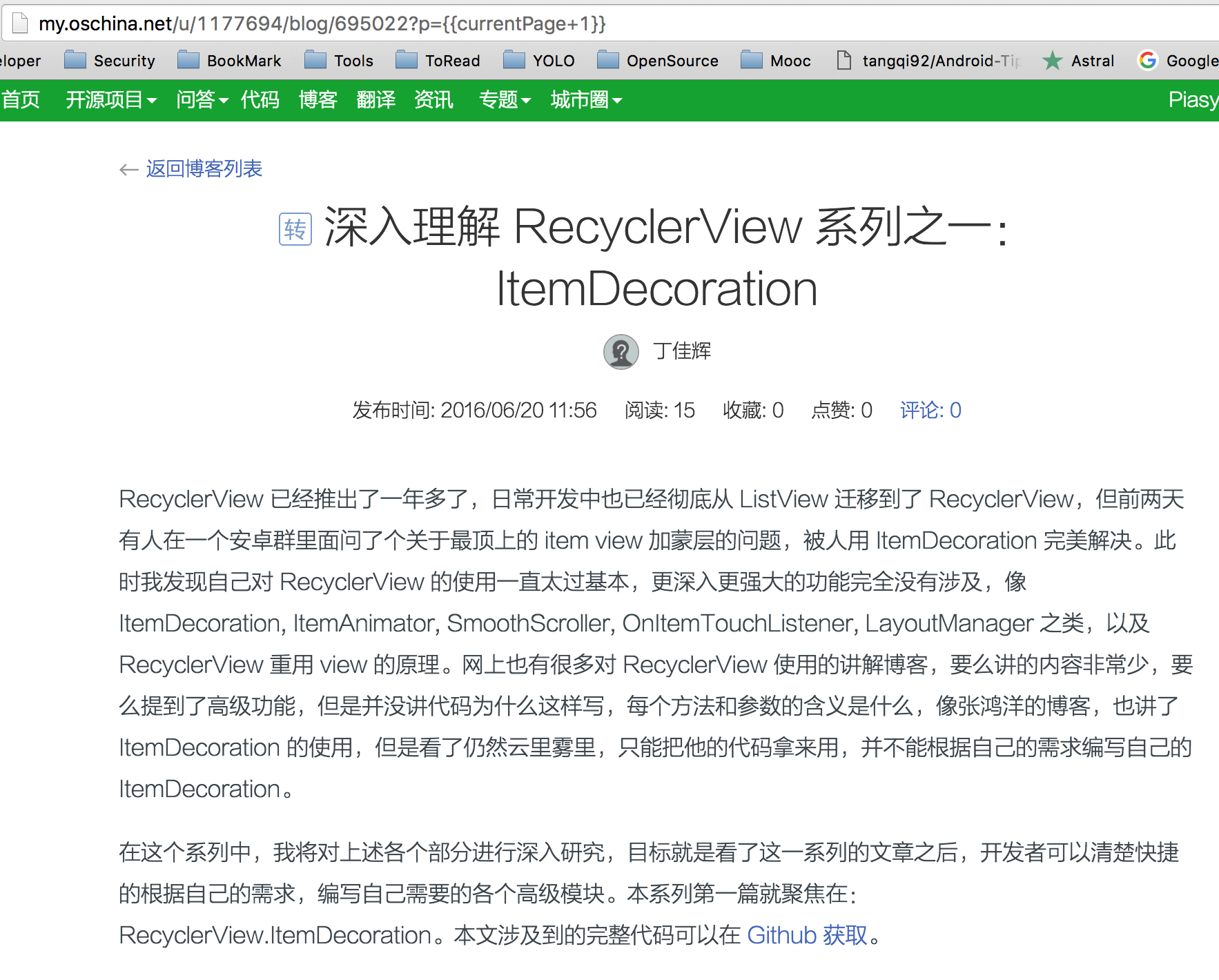
Task: Click the author avatar of 丁佳辉
Action: tap(621, 352)
